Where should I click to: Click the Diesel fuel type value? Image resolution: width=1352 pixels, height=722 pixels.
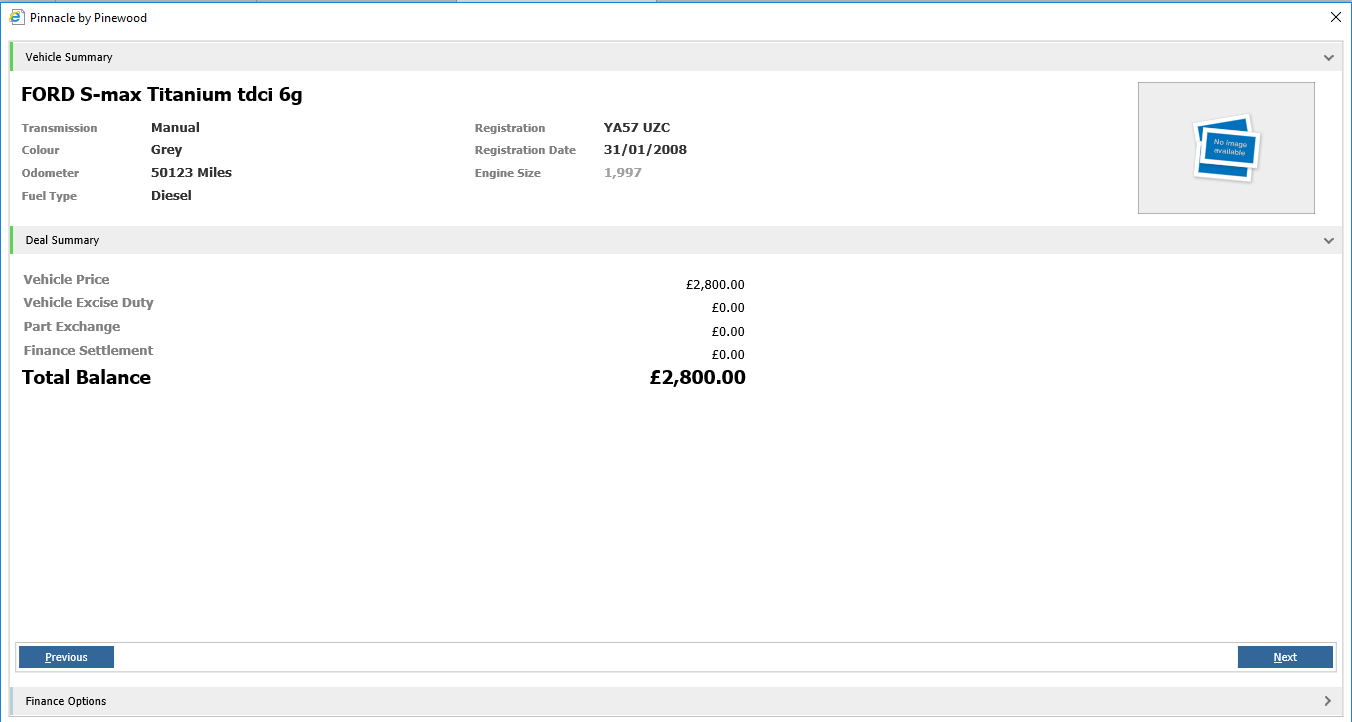coord(171,195)
